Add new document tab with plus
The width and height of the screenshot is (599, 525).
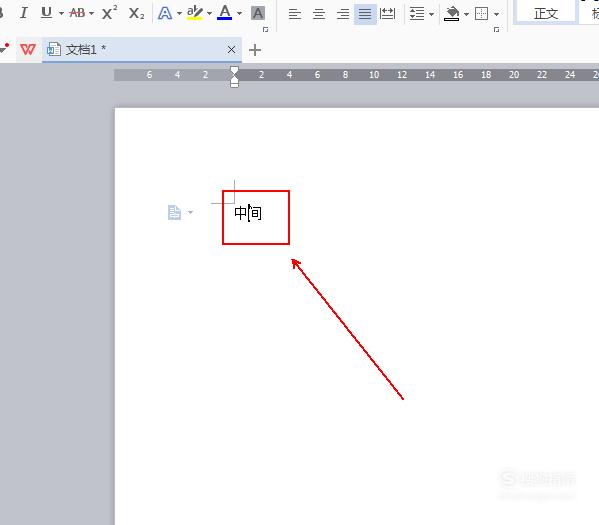pos(255,50)
